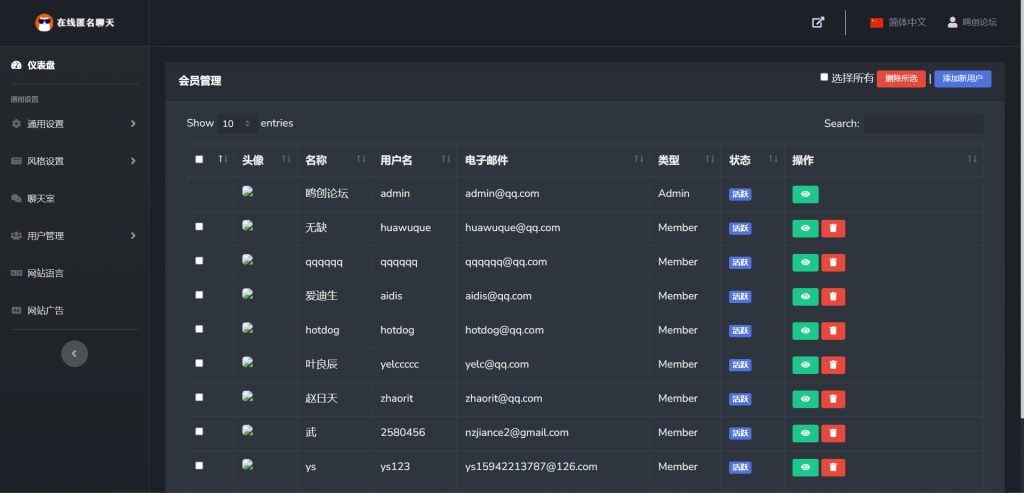Click the chat bubbles icon beside 聊天室
The height and width of the screenshot is (493, 1024).
[x=16, y=199]
